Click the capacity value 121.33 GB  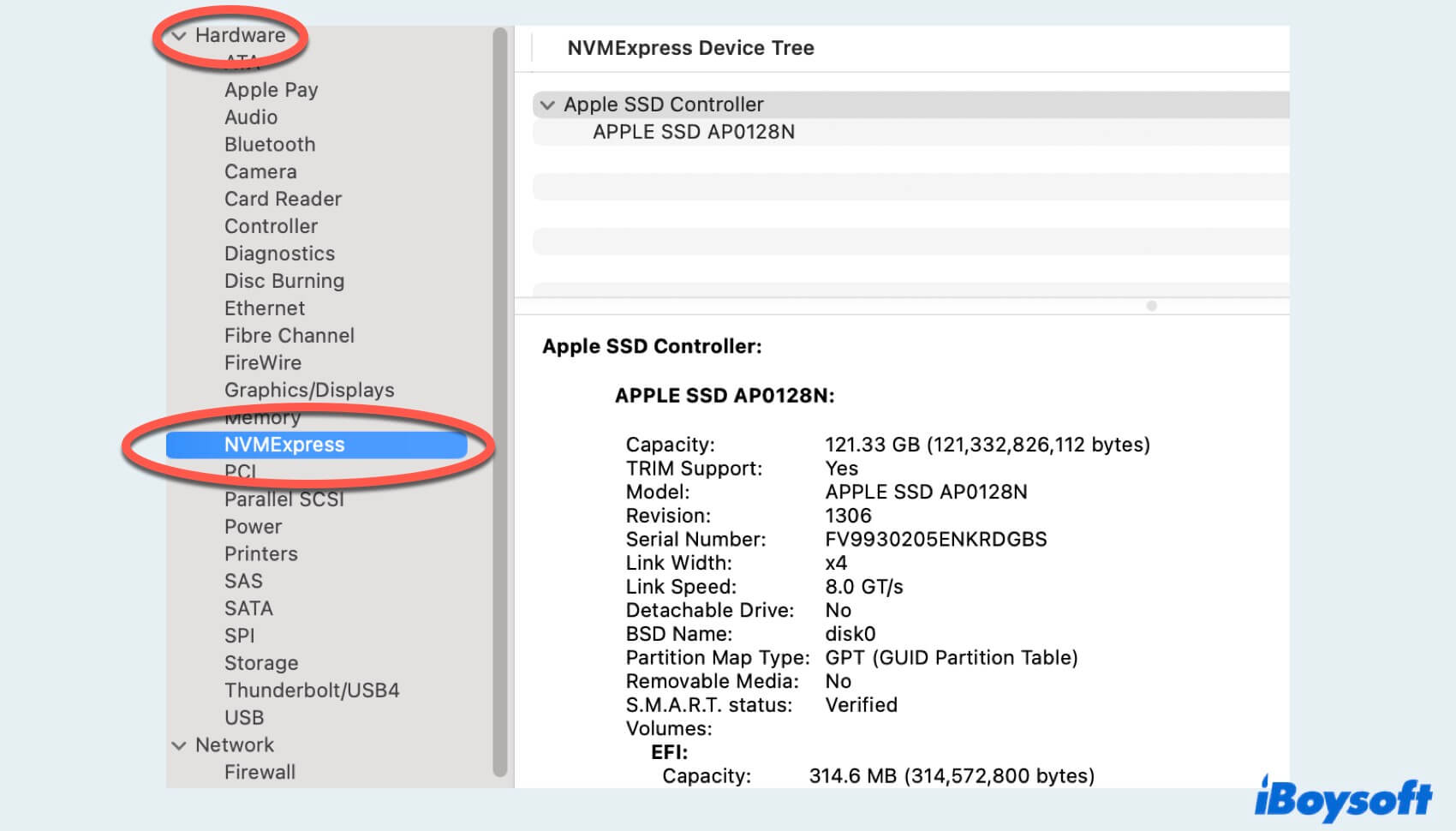(x=988, y=445)
